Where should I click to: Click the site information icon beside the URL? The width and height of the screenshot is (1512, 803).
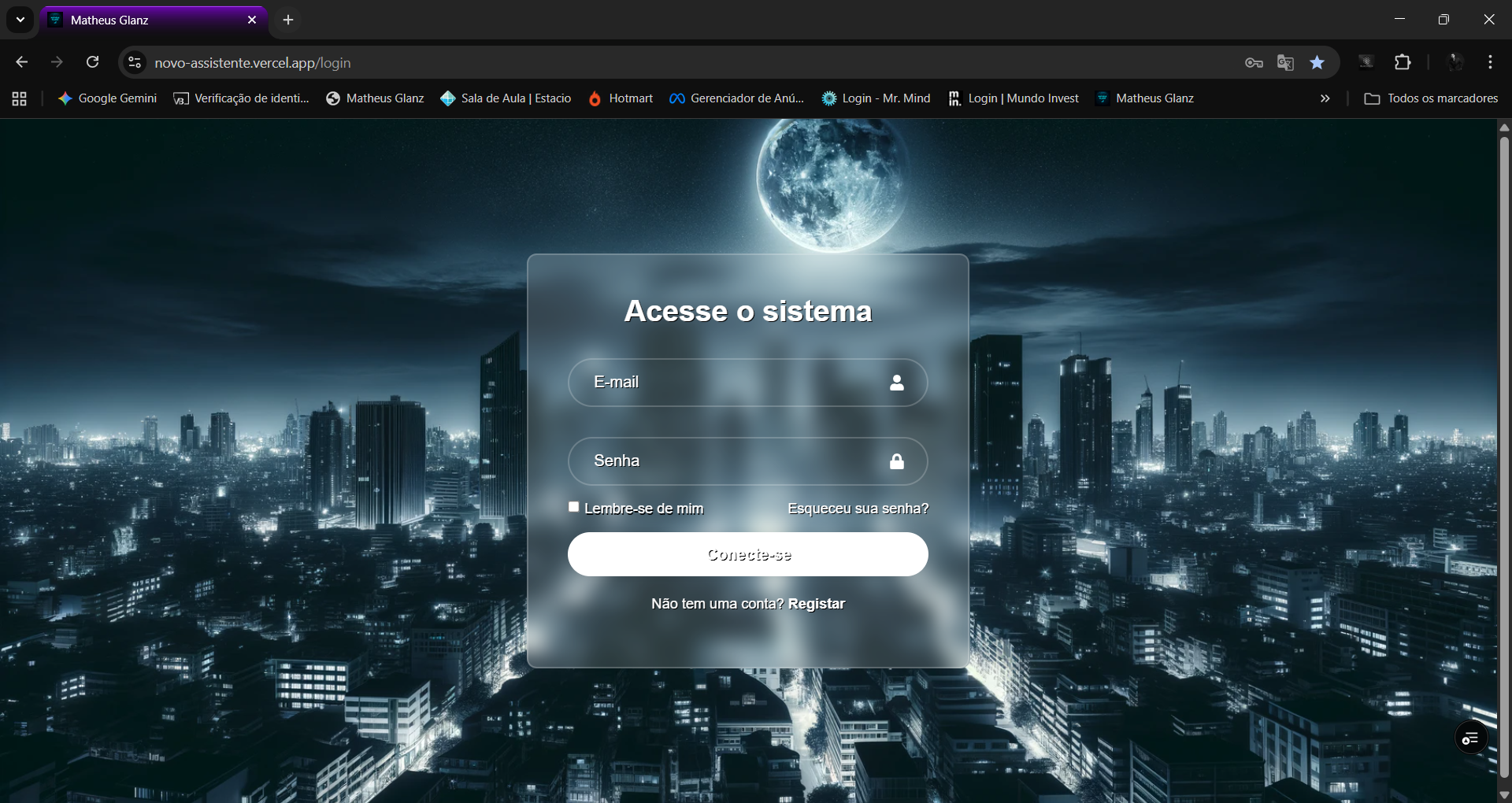click(x=134, y=62)
